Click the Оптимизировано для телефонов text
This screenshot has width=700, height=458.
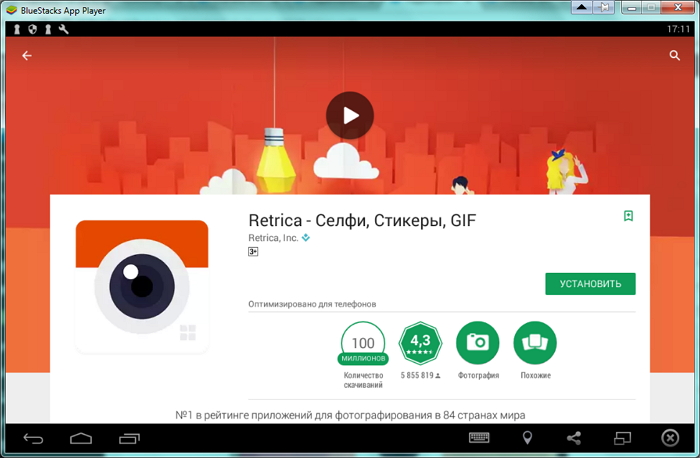tap(312, 304)
